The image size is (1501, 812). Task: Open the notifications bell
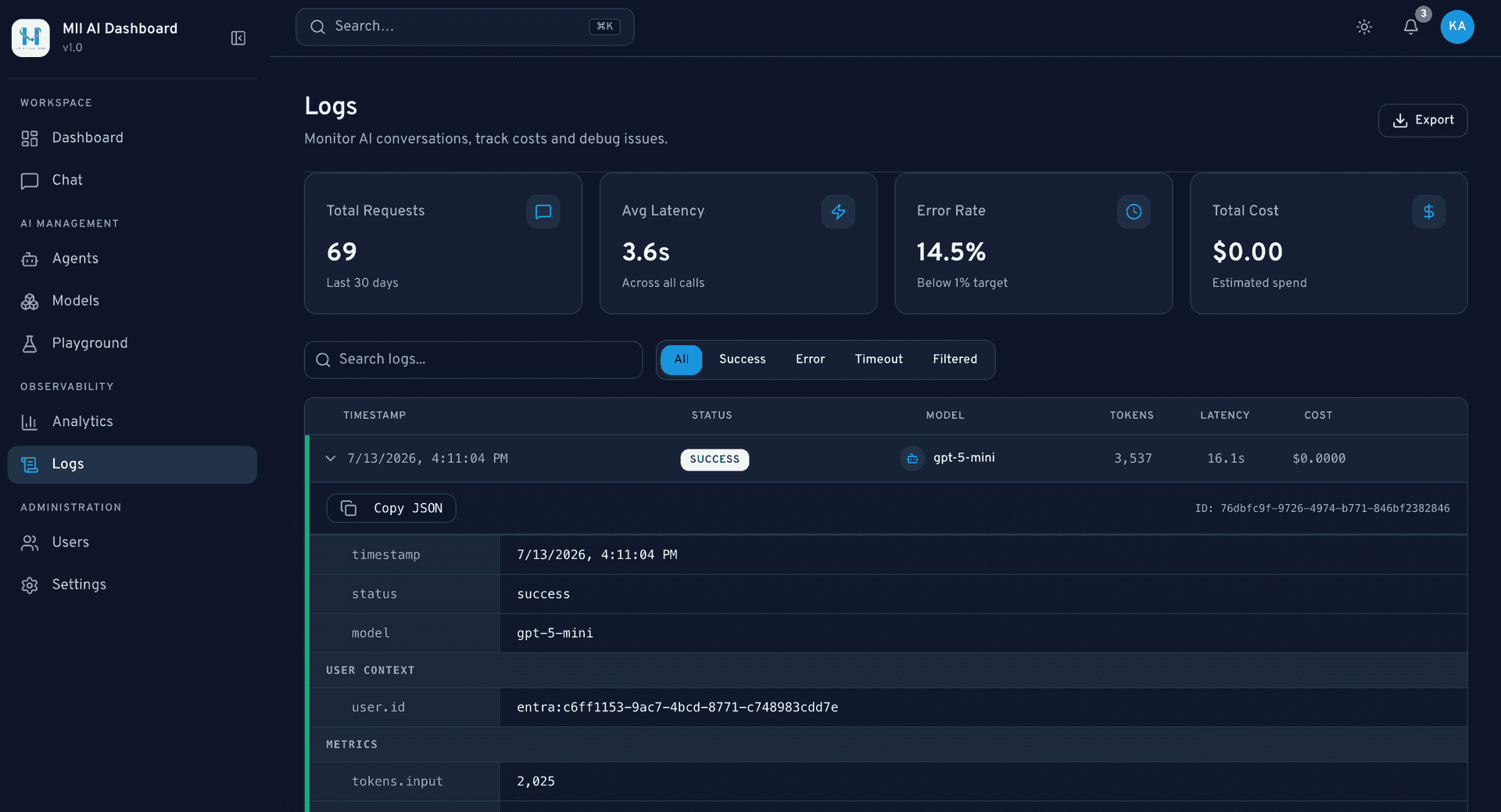(x=1410, y=27)
